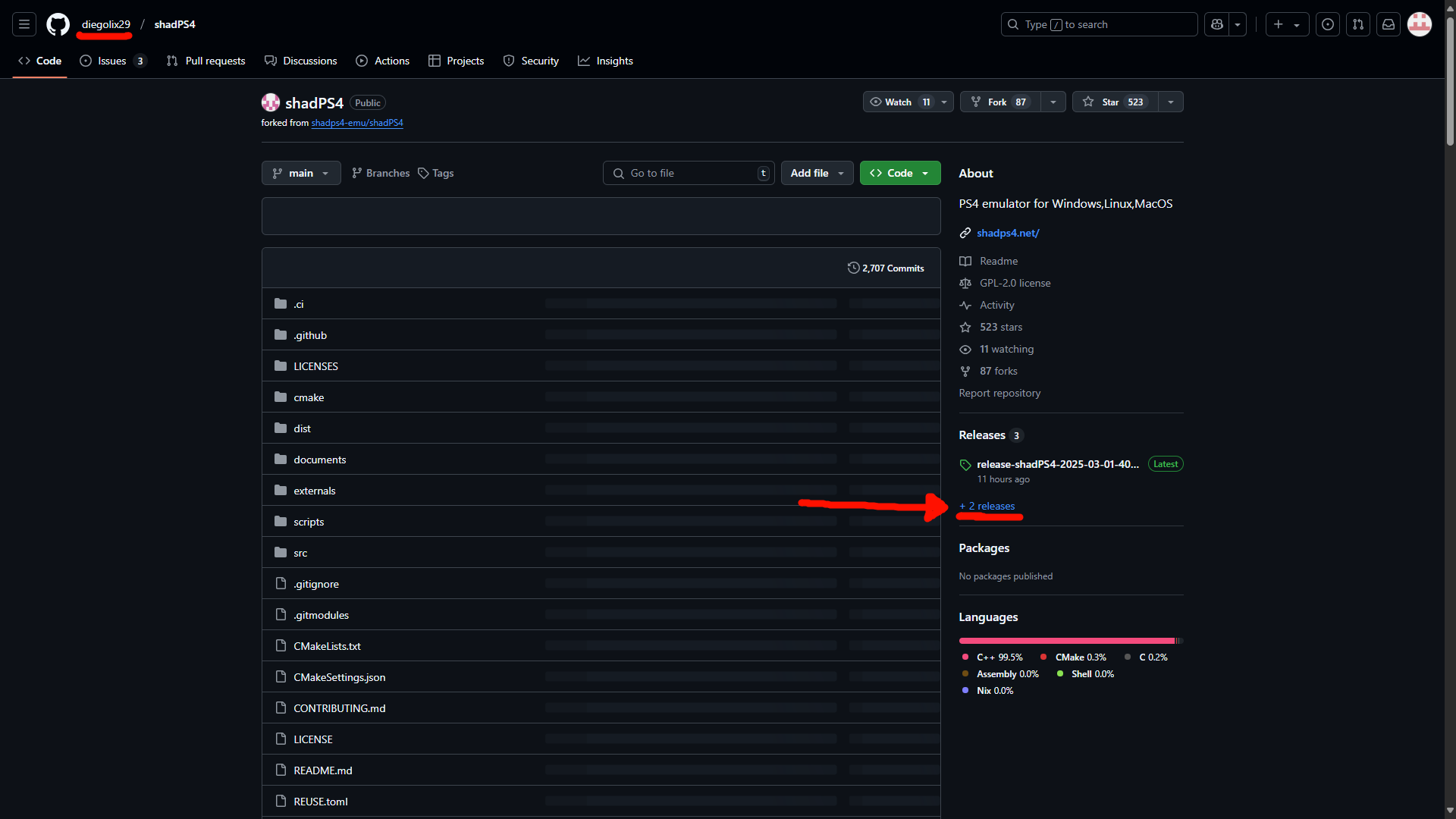The height and width of the screenshot is (819, 1456).
Task: Open the Actions tab
Action: [383, 61]
